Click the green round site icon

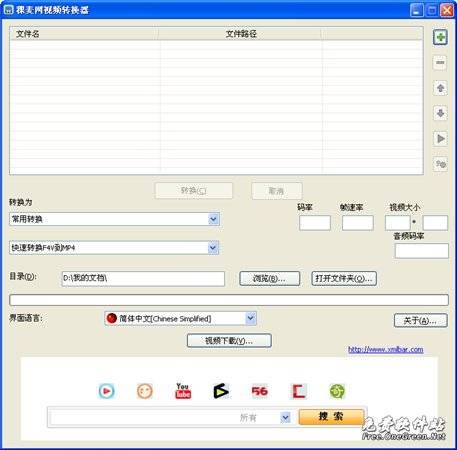coord(337,391)
